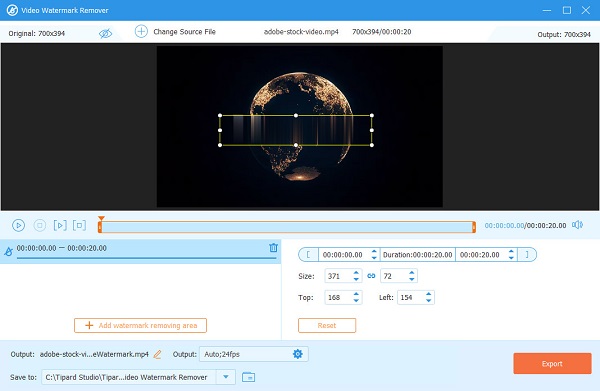The height and width of the screenshot is (391, 600).
Task: Click the bottom-right handle of the selection box
Action: (372, 145)
